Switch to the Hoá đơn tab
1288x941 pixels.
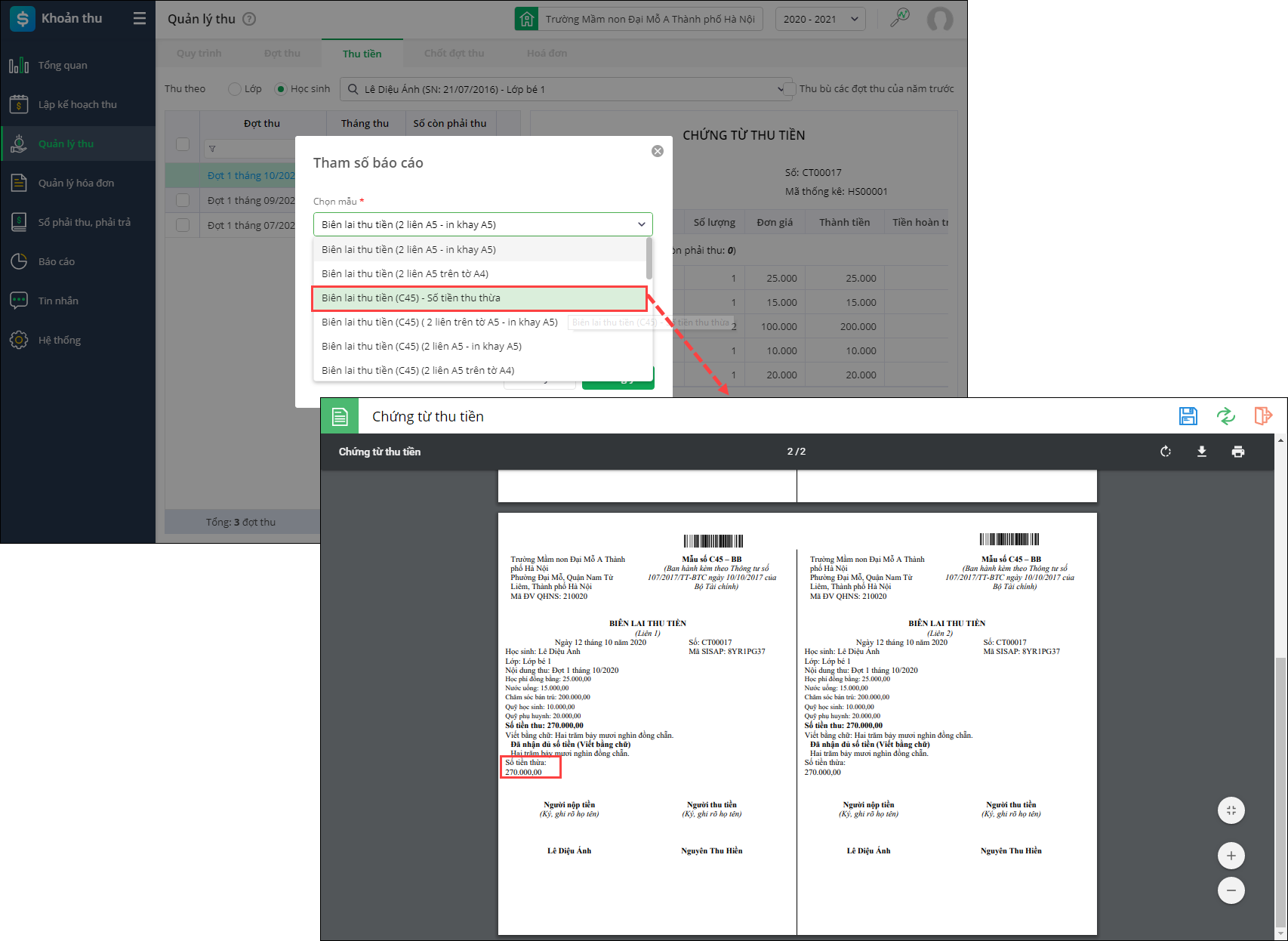tap(547, 53)
